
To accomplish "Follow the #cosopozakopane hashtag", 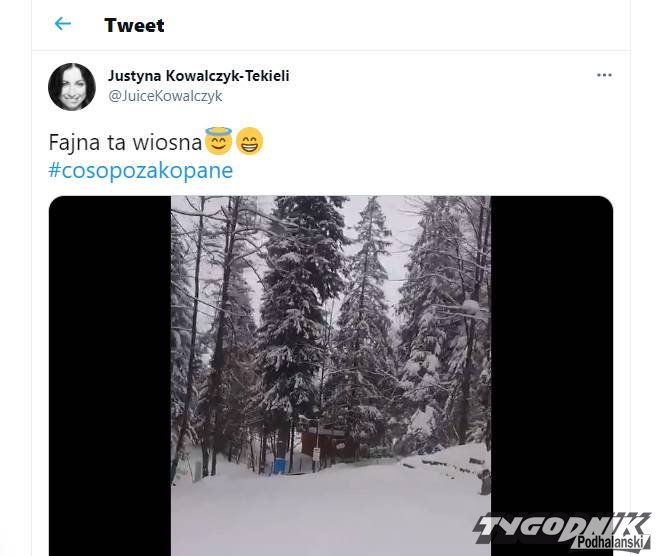I will 141,171.
